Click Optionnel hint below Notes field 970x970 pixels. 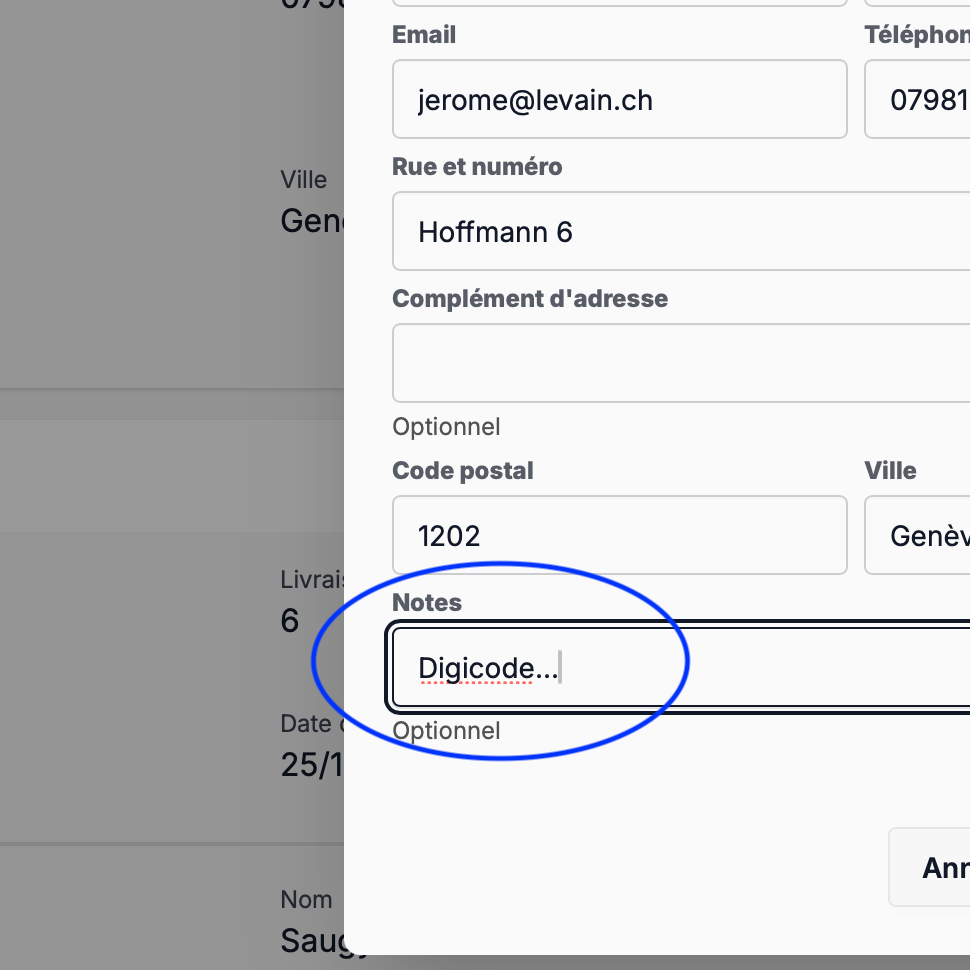[446, 731]
